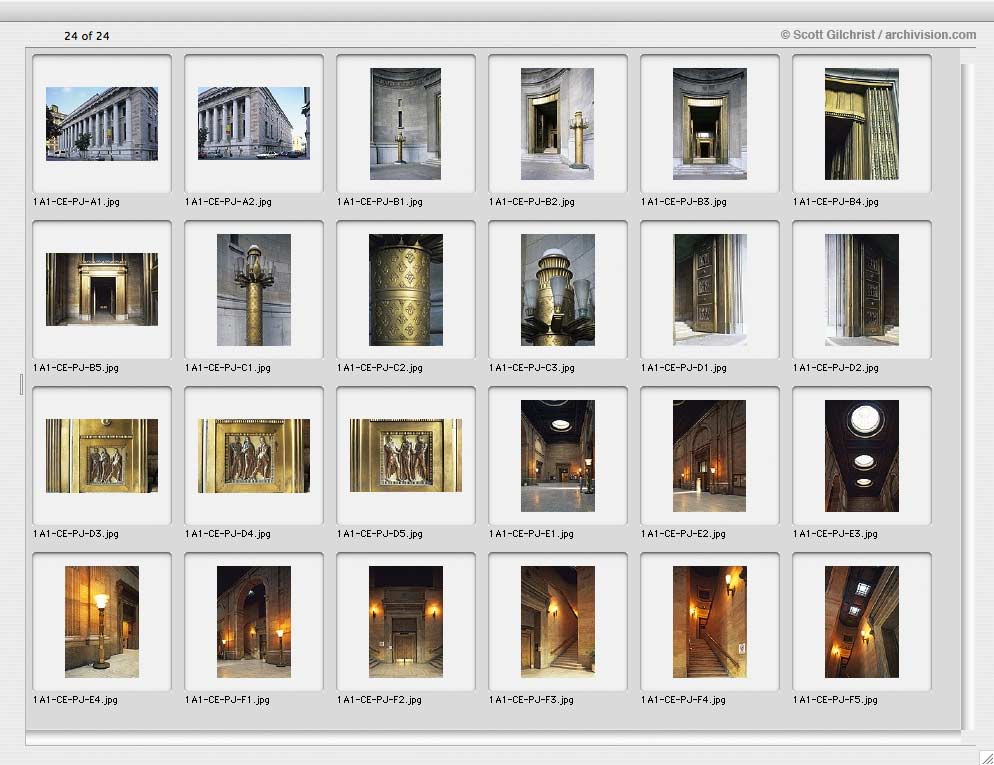Pick thumbnail 1A1-CE-PJ-D3.jpg relief panel

tap(101, 456)
